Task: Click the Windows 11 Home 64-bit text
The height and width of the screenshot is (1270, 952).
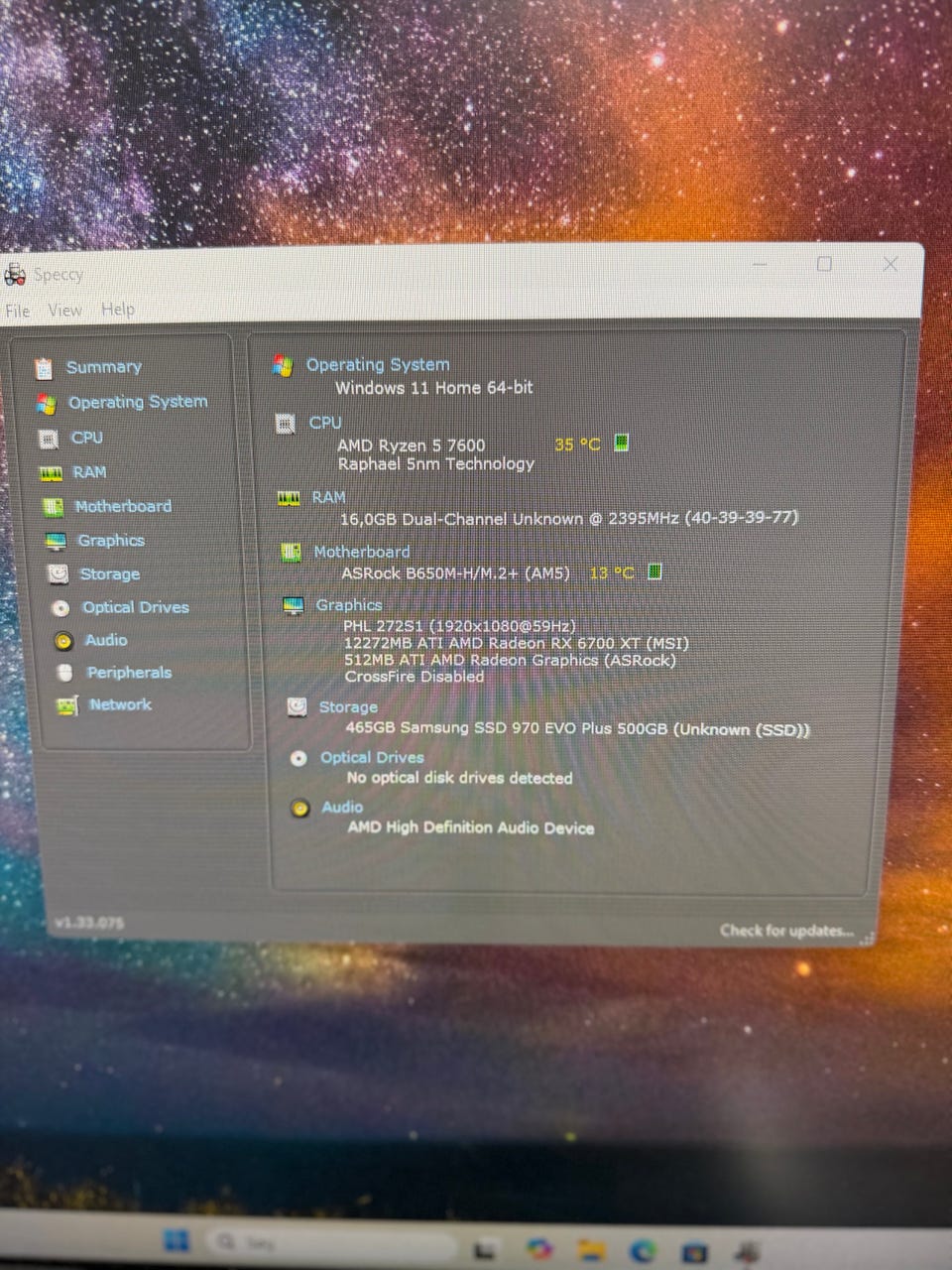Action: pos(434,388)
